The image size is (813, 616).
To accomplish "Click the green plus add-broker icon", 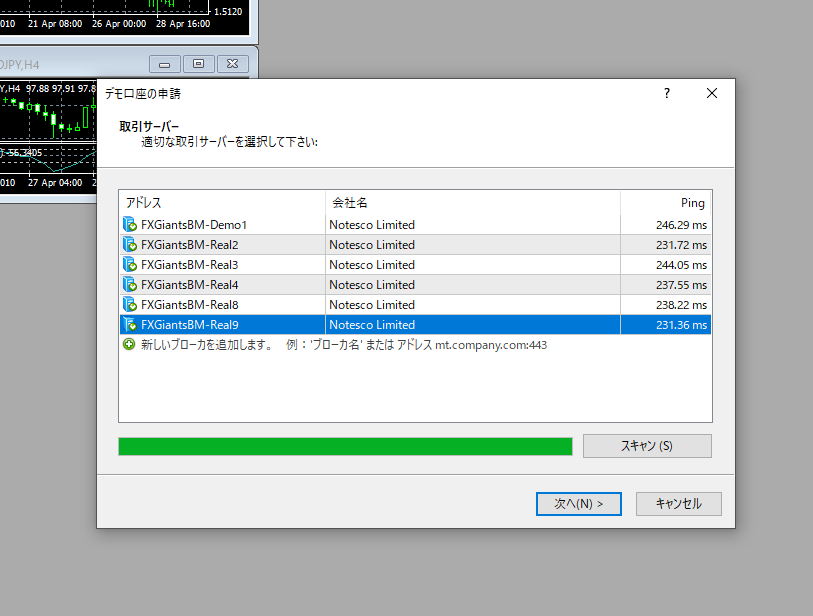I will tap(129, 344).
